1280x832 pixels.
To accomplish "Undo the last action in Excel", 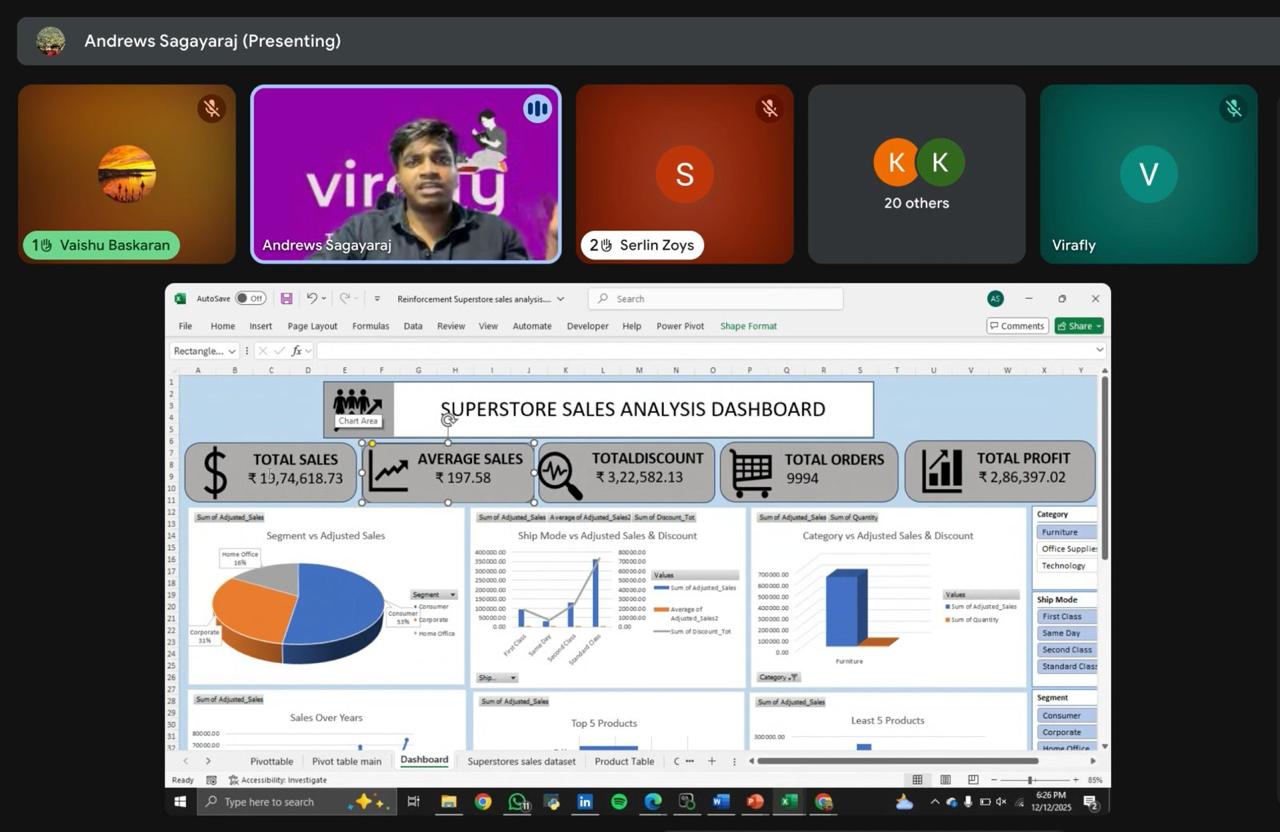I will (x=311, y=298).
